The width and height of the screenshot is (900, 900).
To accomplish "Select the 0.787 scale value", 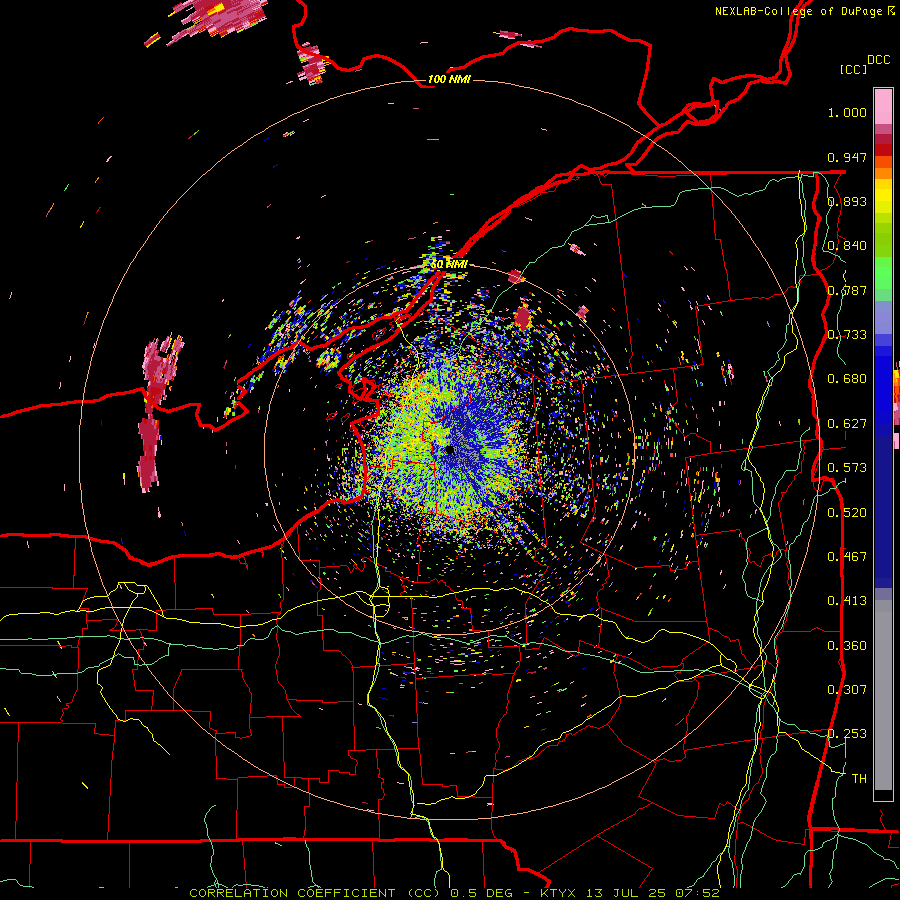I will (847, 290).
